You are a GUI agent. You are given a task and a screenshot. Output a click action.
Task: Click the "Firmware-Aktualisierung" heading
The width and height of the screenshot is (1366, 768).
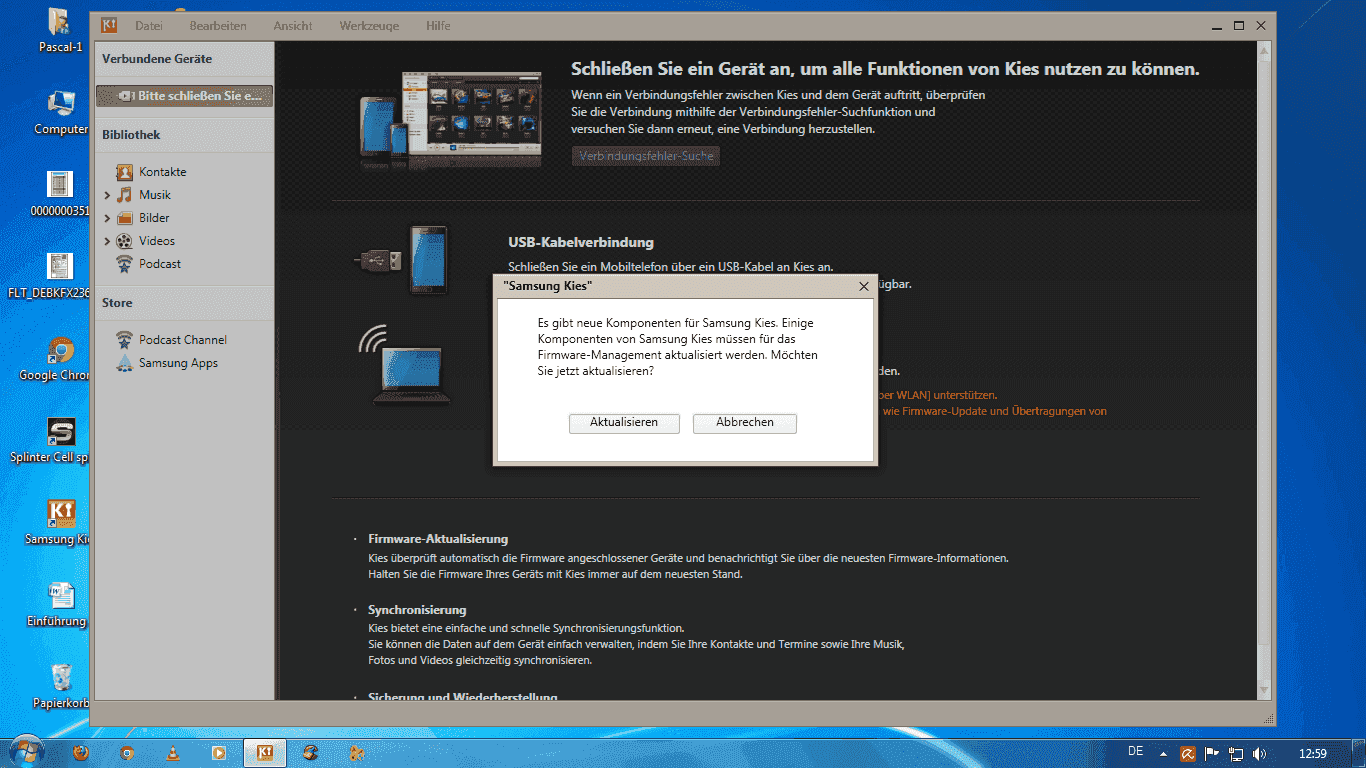point(438,539)
